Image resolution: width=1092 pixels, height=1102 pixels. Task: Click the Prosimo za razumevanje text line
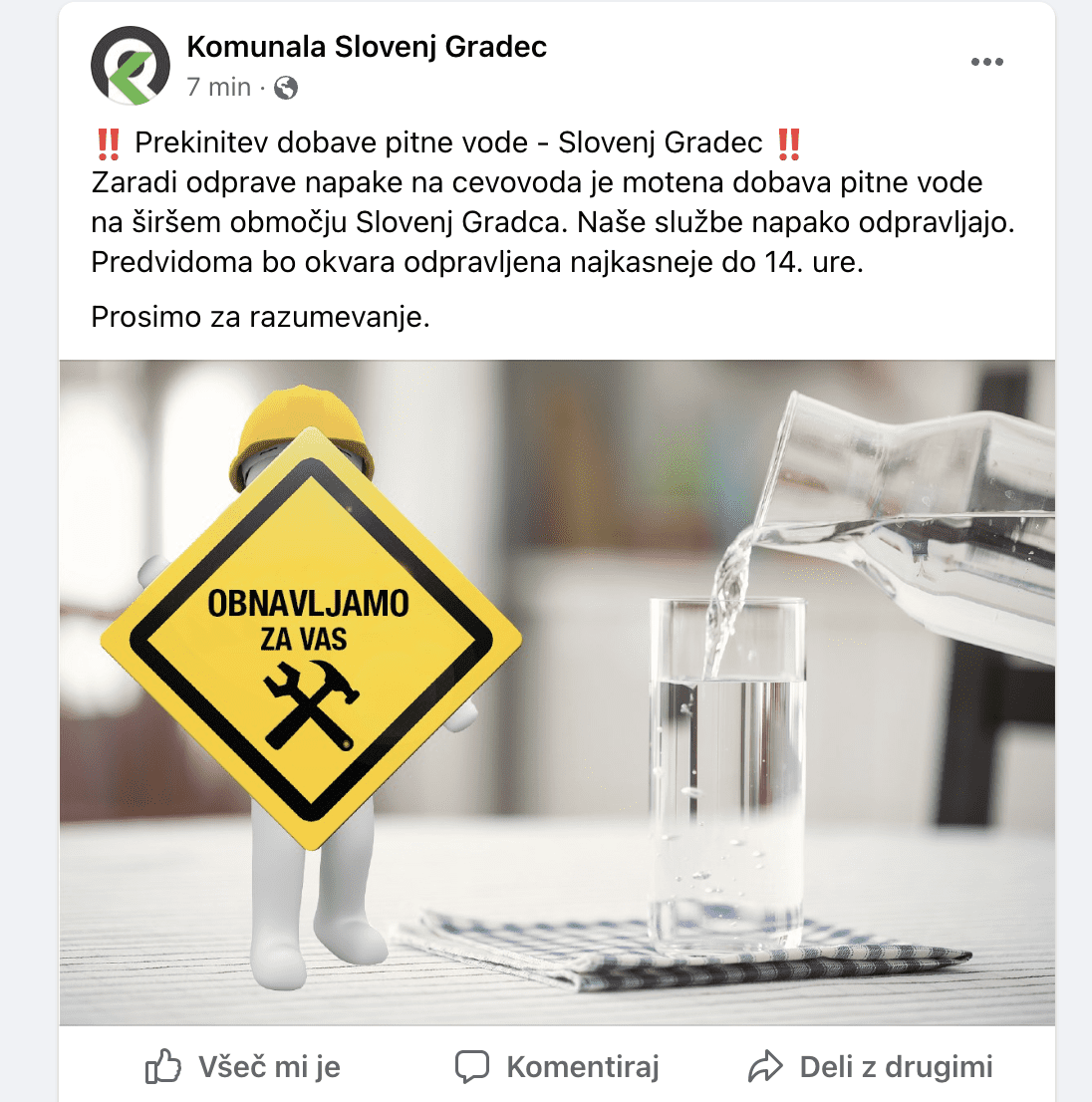click(260, 317)
